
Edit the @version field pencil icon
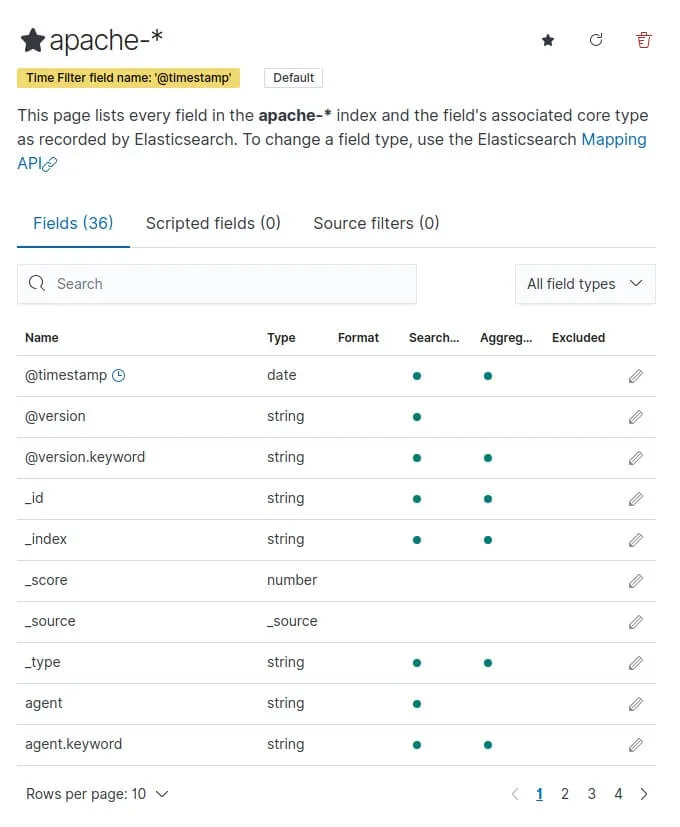click(x=636, y=417)
